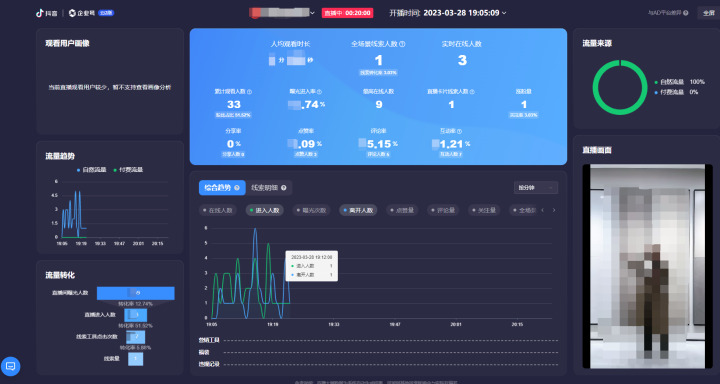Switch to the 线索明细 tab
The image size is (720, 384).
tap(270, 188)
